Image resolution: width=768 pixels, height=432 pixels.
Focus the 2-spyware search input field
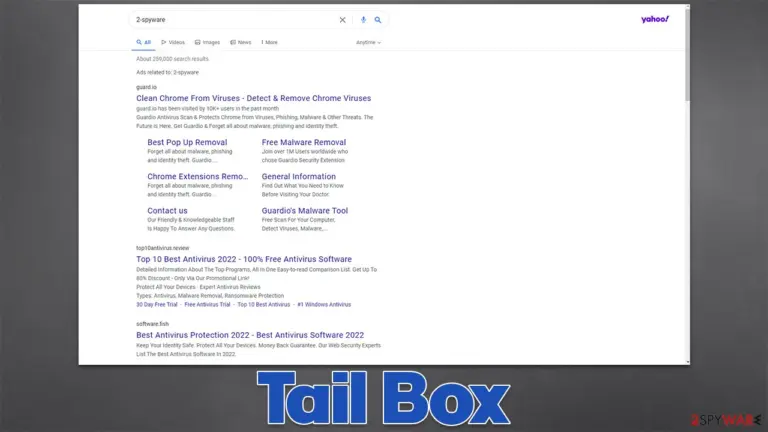coord(235,20)
